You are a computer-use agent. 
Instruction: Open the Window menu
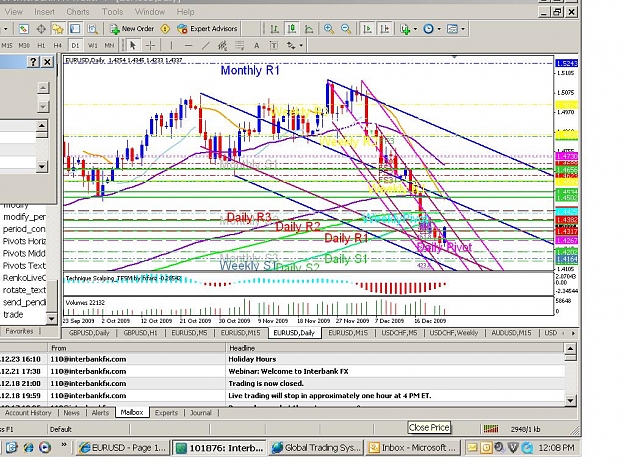pyautogui.click(x=150, y=12)
